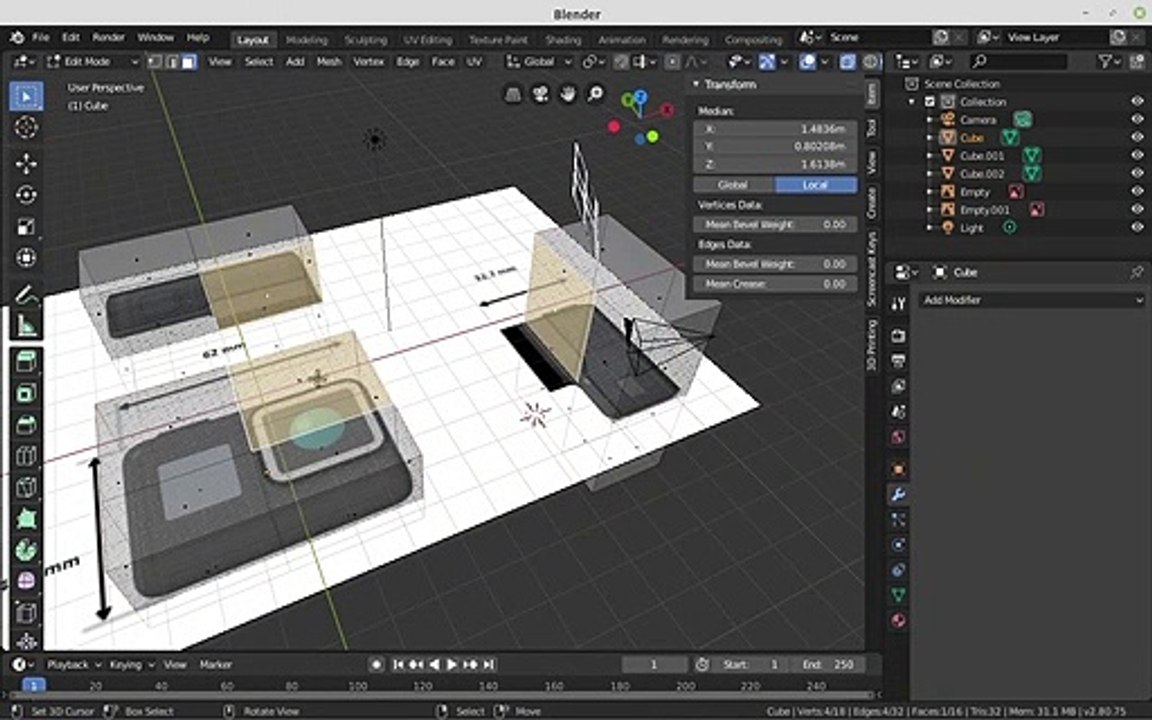Select the Select Box tool
Image resolution: width=1152 pixels, height=720 pixels.
(26, 96)
